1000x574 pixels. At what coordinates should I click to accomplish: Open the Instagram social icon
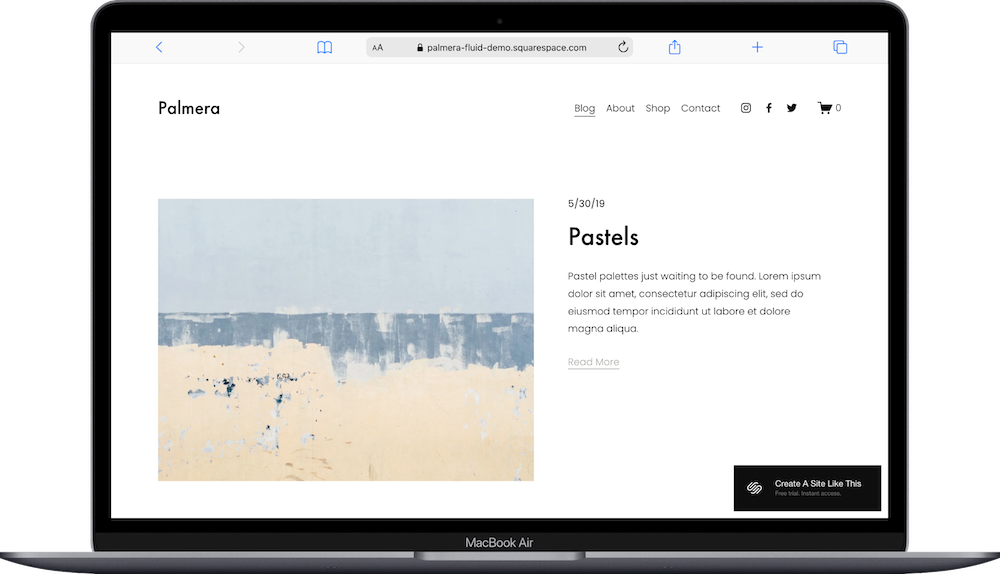click(x=746, y=108)
